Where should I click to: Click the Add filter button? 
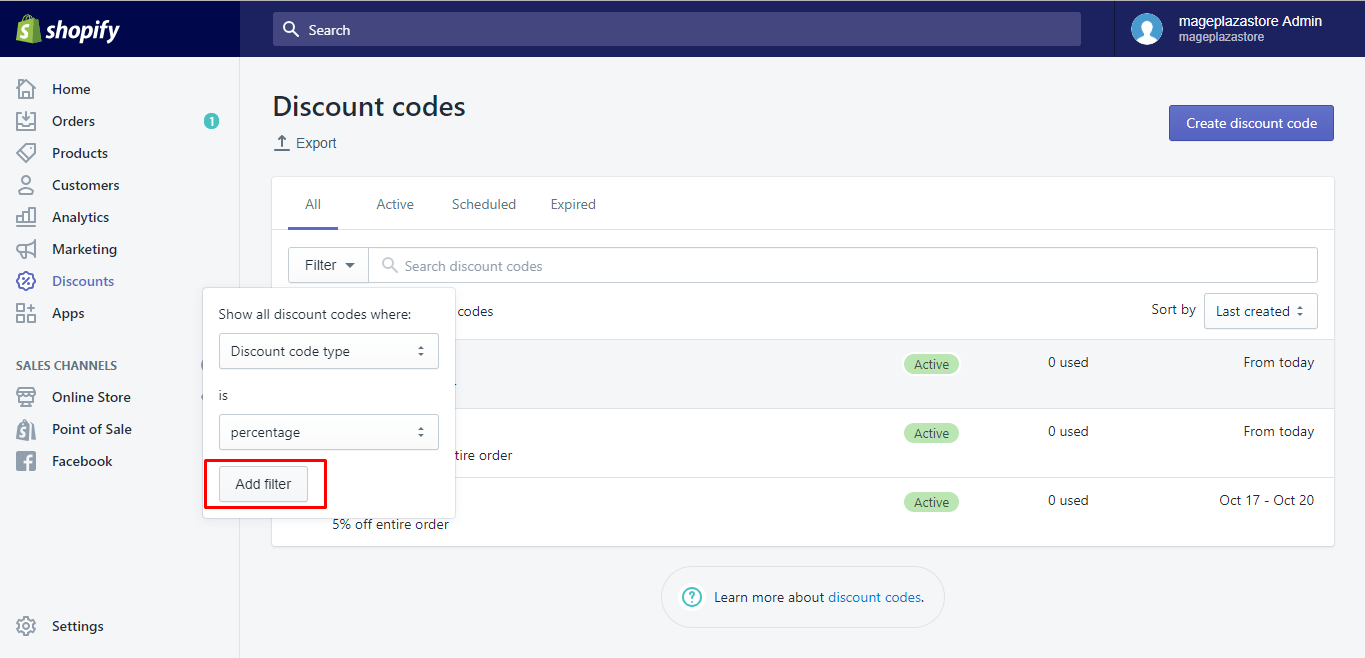(x=262, y=483)
